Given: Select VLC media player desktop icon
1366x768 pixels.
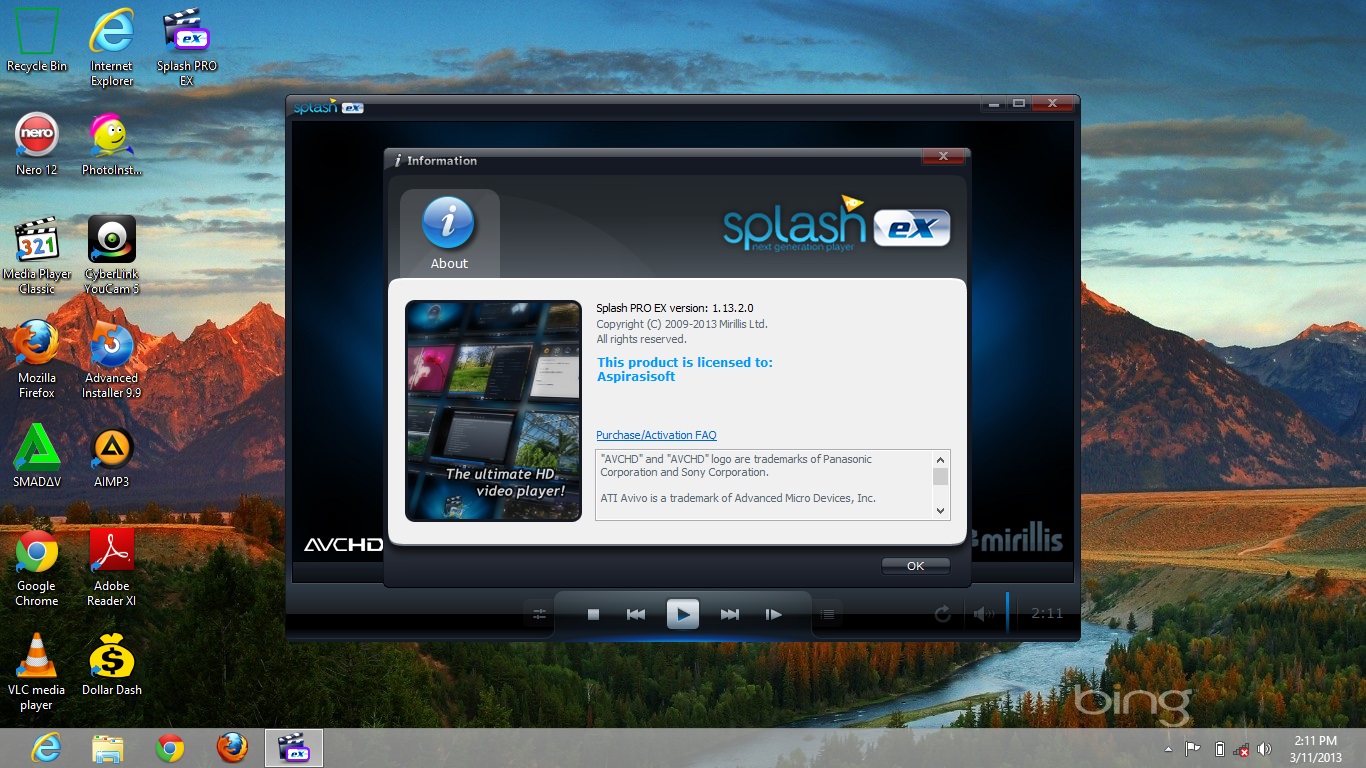Looking at the screenshot, I should click(x=37, y=671).
